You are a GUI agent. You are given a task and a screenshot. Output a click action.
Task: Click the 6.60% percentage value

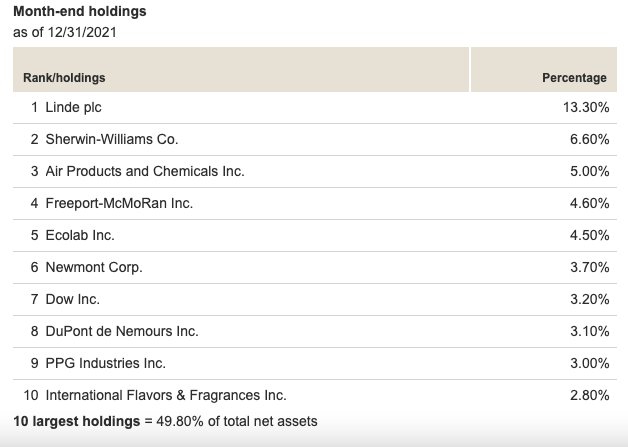tap(590, 139)
